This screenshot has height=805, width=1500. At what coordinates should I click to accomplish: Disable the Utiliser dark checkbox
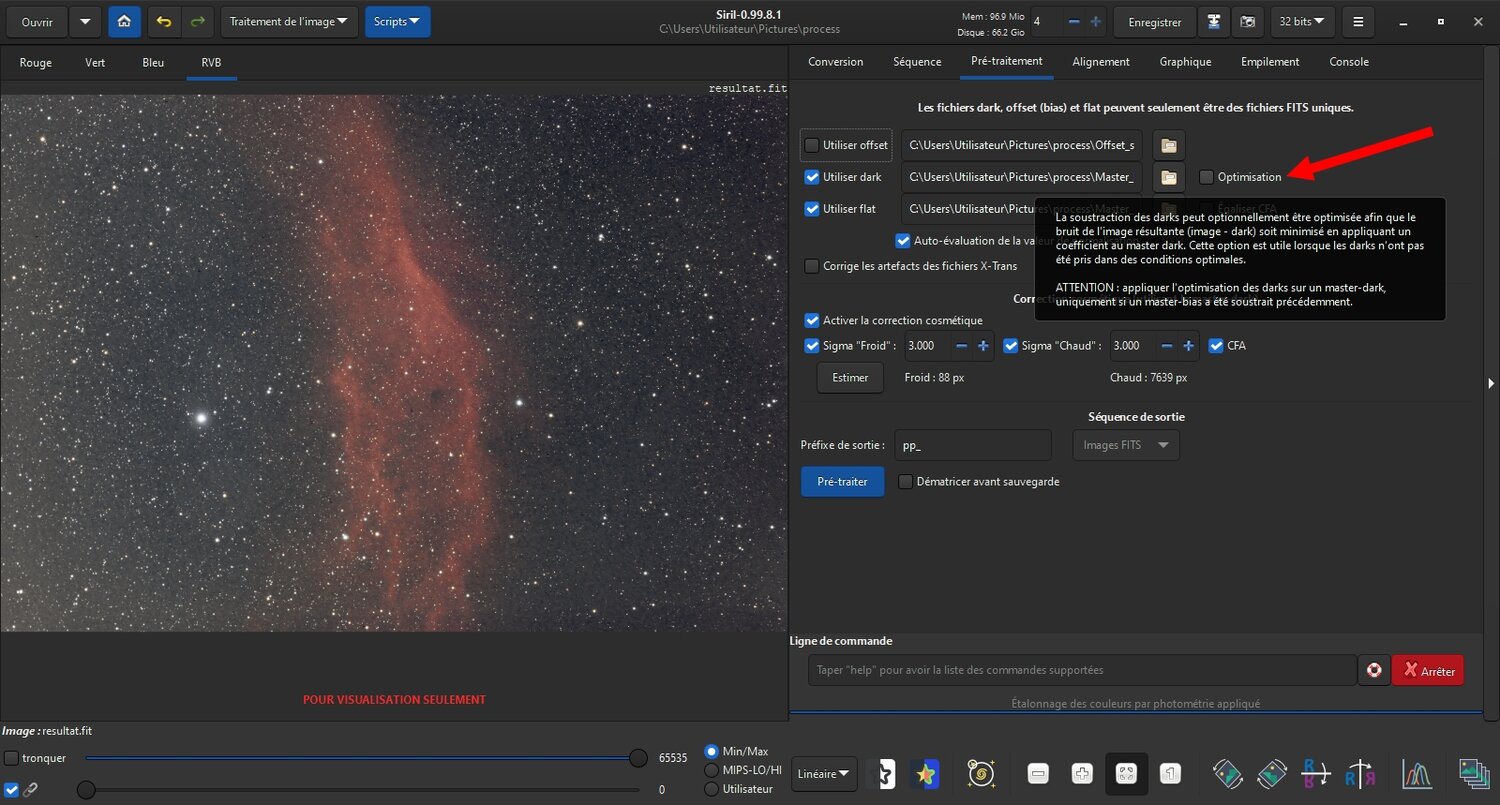(x=811, y=177)
